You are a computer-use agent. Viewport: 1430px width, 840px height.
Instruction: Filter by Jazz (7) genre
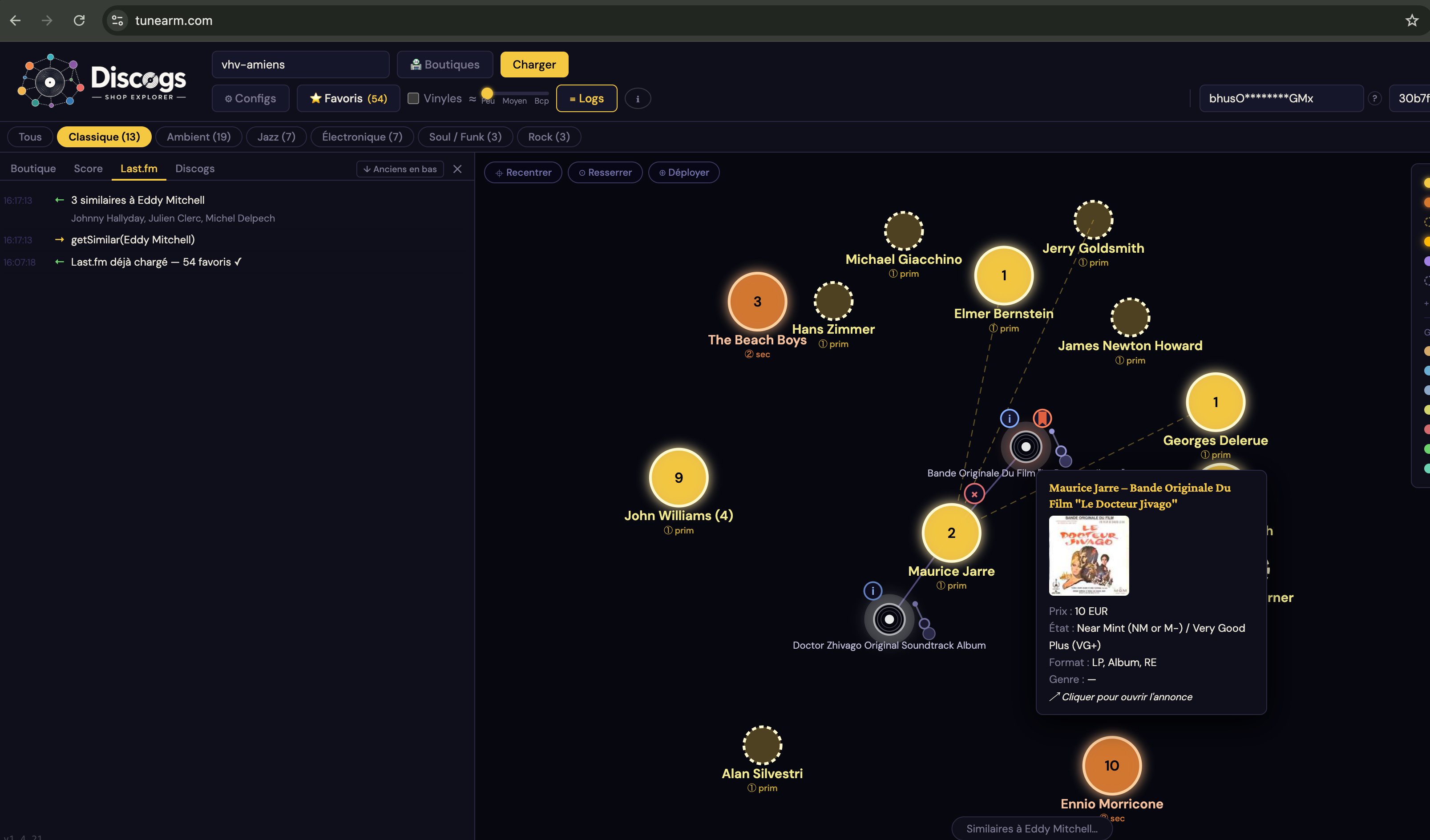point(276,137)
